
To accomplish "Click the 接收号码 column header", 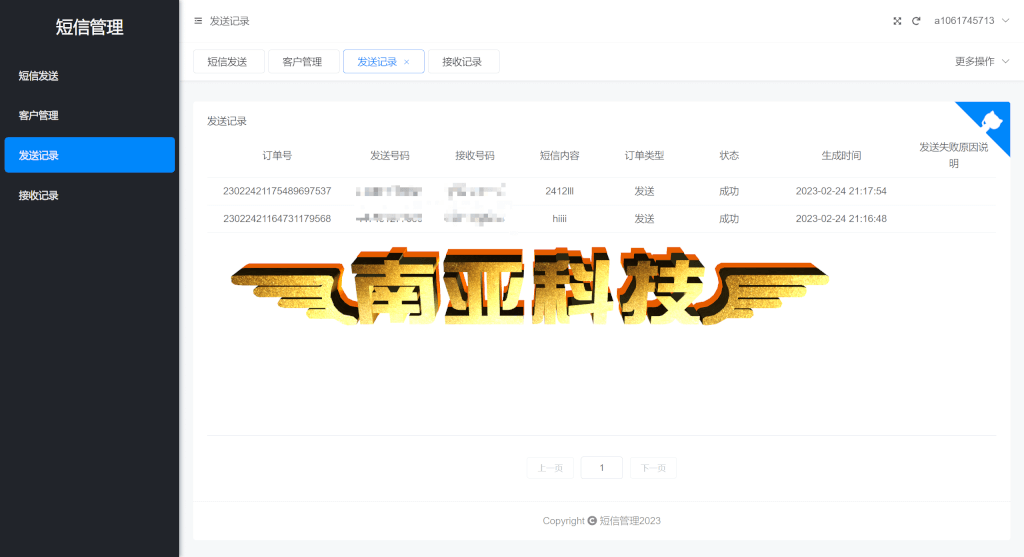I will (x=475, y=155).
